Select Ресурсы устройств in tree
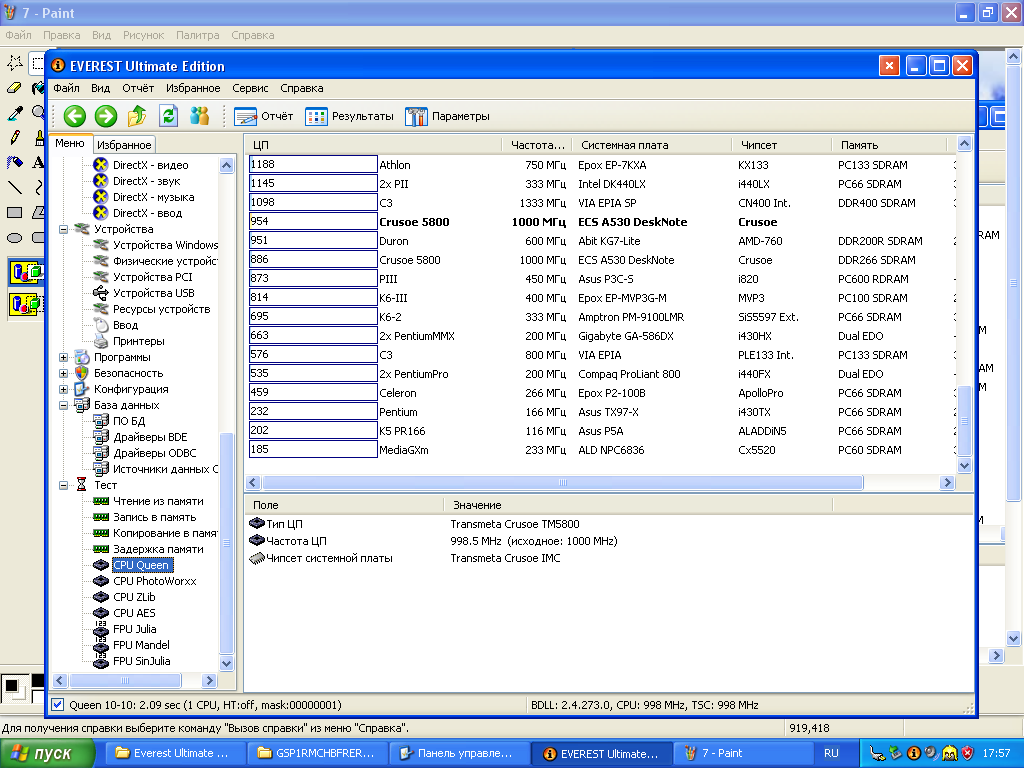The width and height of the screenshot is (1024, 768). [161, 309]
